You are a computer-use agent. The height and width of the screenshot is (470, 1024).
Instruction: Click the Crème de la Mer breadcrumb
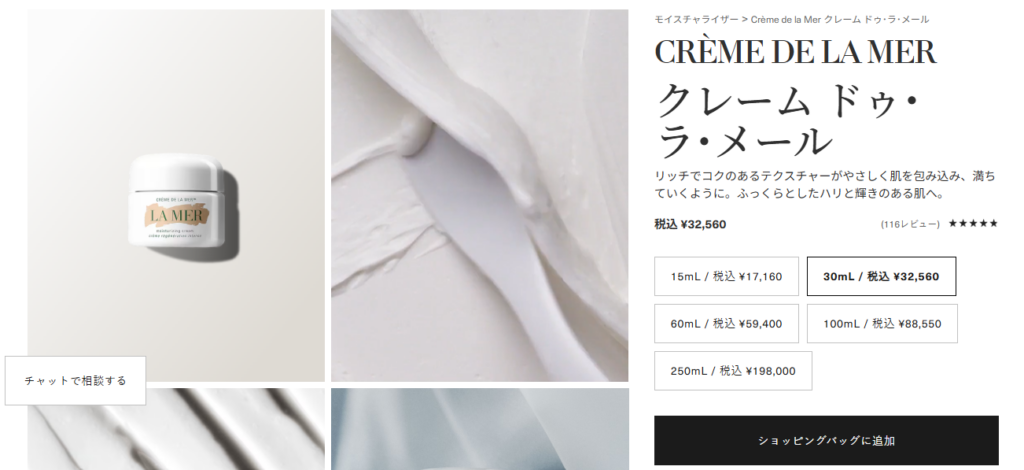pyautogui.click(x=840, y=20)
